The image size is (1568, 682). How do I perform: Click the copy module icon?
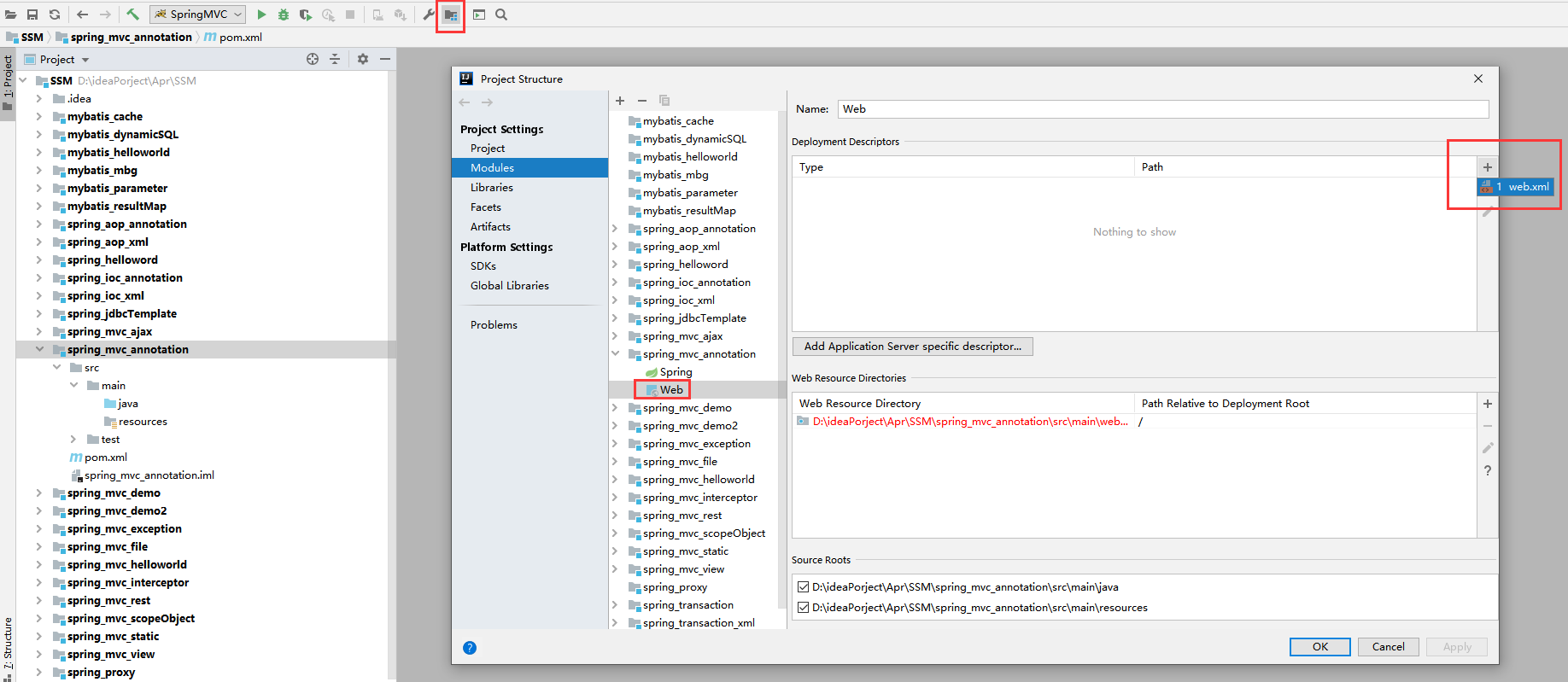click(664, 101)
